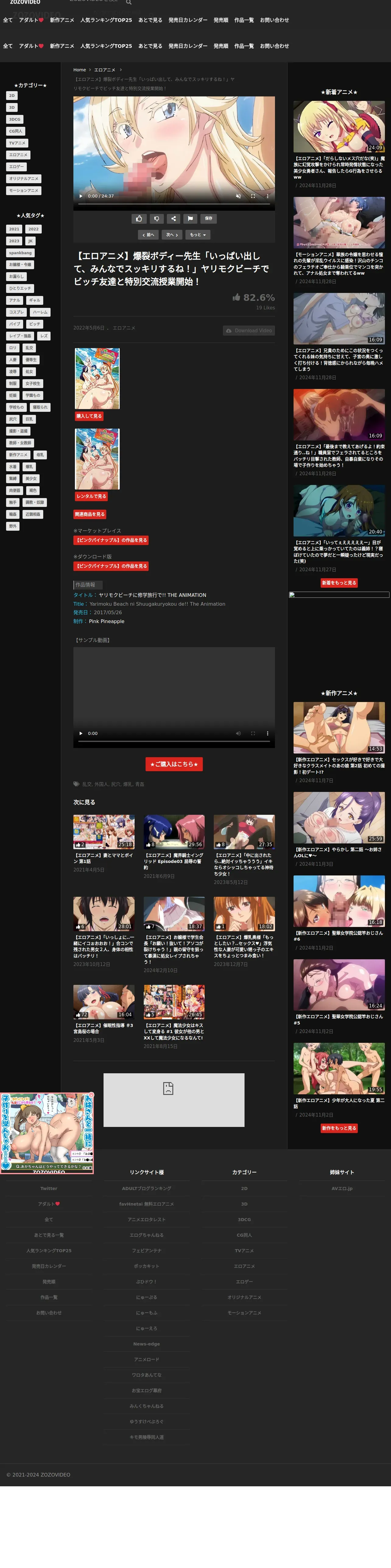This screenshot has height=1568, width=391.
Task: Click the tag icon above 次に見る
Action: pos(77,785)
